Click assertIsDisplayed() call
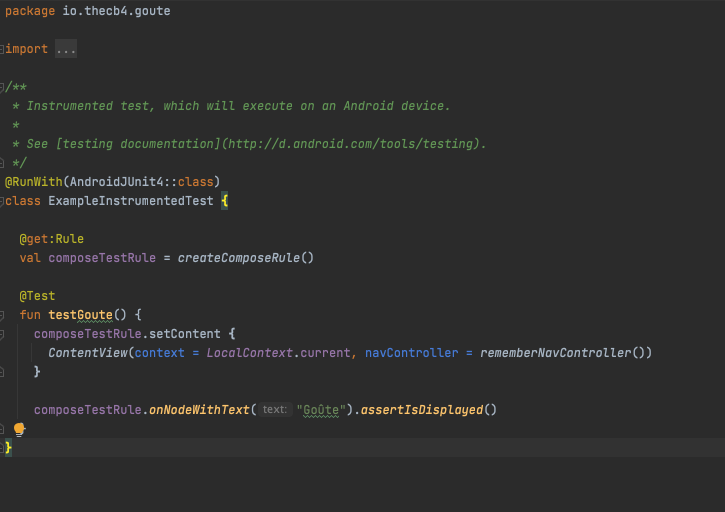 point(429,410)
